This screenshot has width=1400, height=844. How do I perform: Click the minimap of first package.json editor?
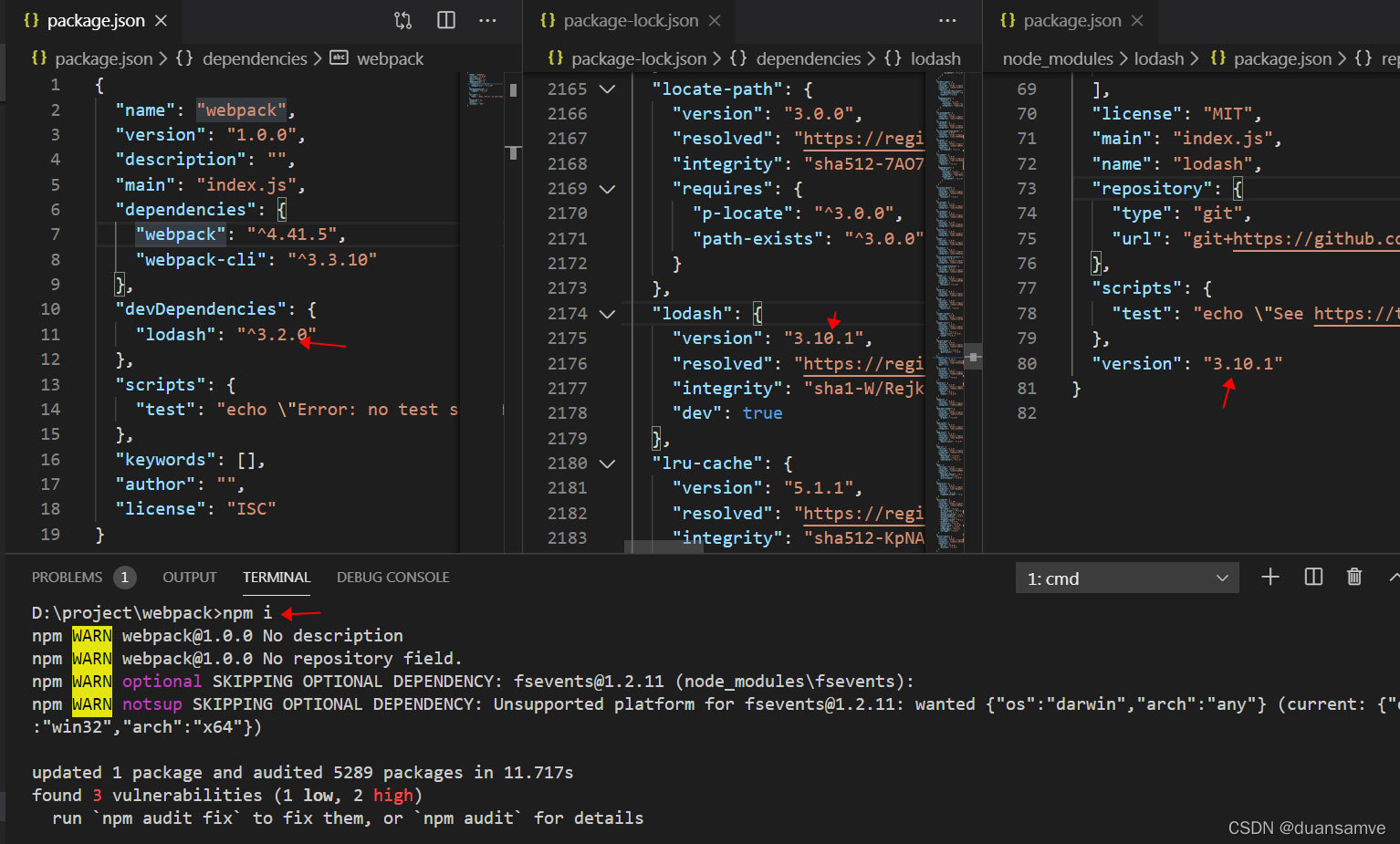486,89
